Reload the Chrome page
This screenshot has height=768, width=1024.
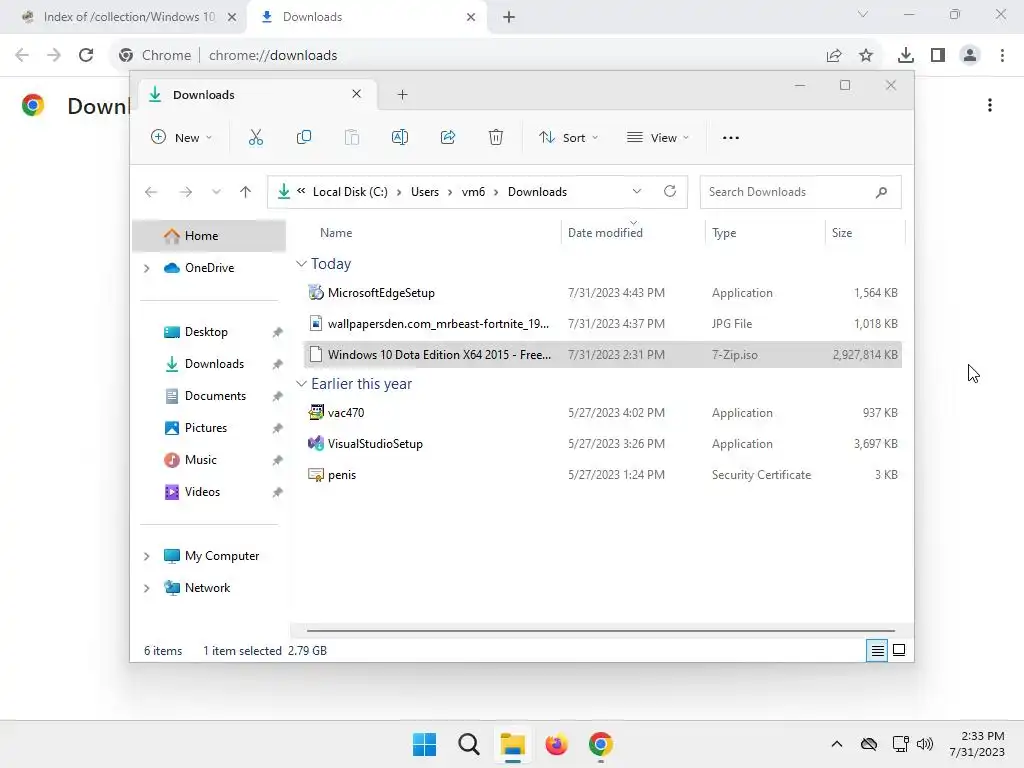click(86, 55)
